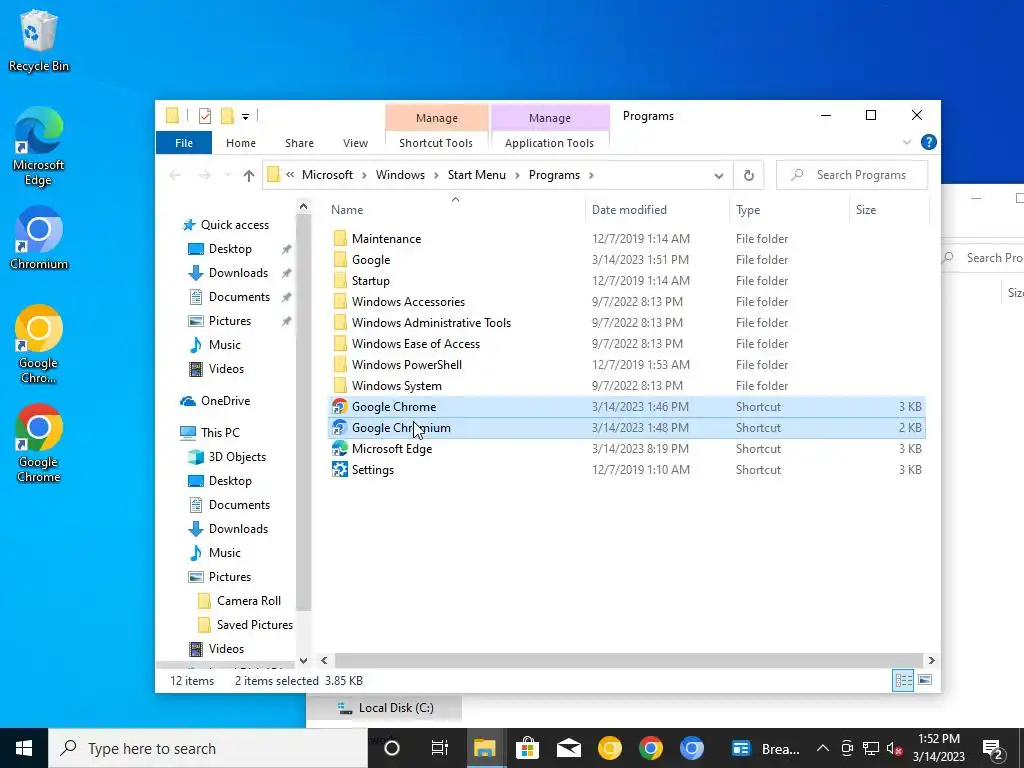Click Windows in the address breadcrumb
The width and height of the screenshot is (1024, 768).
click(400, 175)
